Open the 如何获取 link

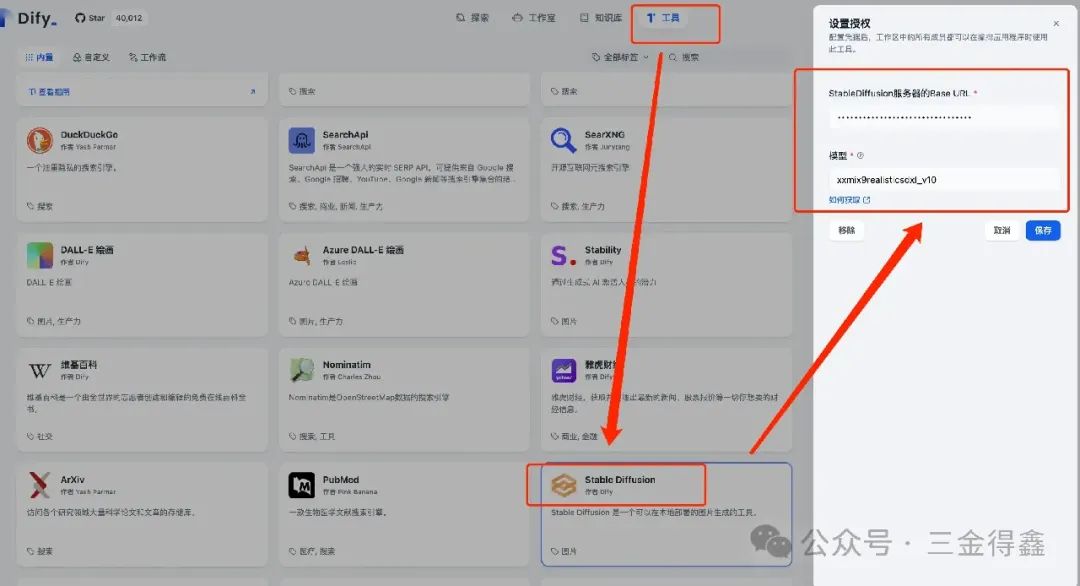(846, 198)
